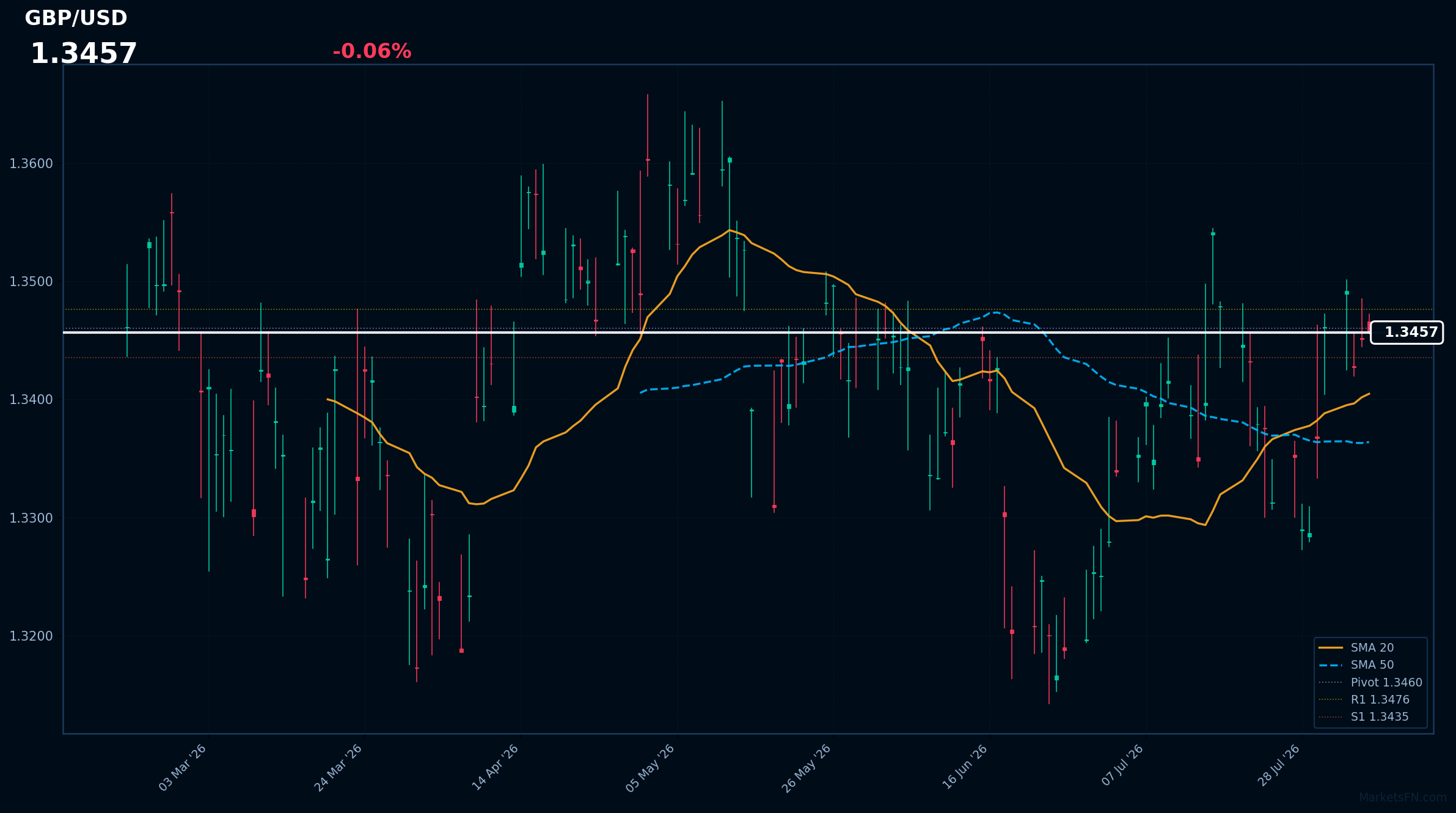Image resolution: width=1456 pixels, height=813 pixels.
Task: Click the 1.3500 y-axis label
Action: [x=31, y=282]
